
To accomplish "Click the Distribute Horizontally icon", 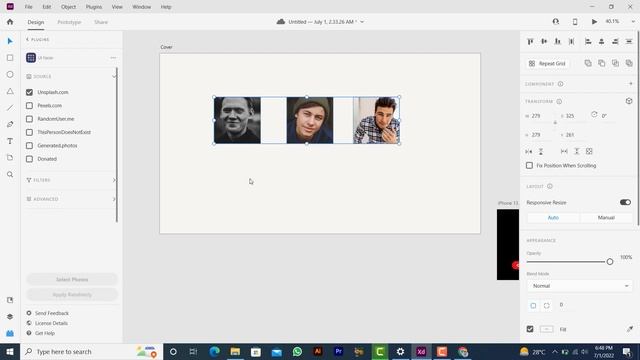I will pyautogui.click(x=571, y=41).
